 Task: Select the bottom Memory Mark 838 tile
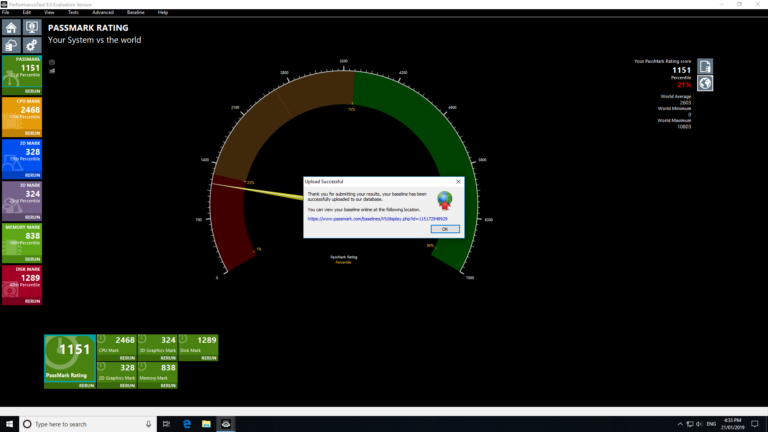click(158, 373)
